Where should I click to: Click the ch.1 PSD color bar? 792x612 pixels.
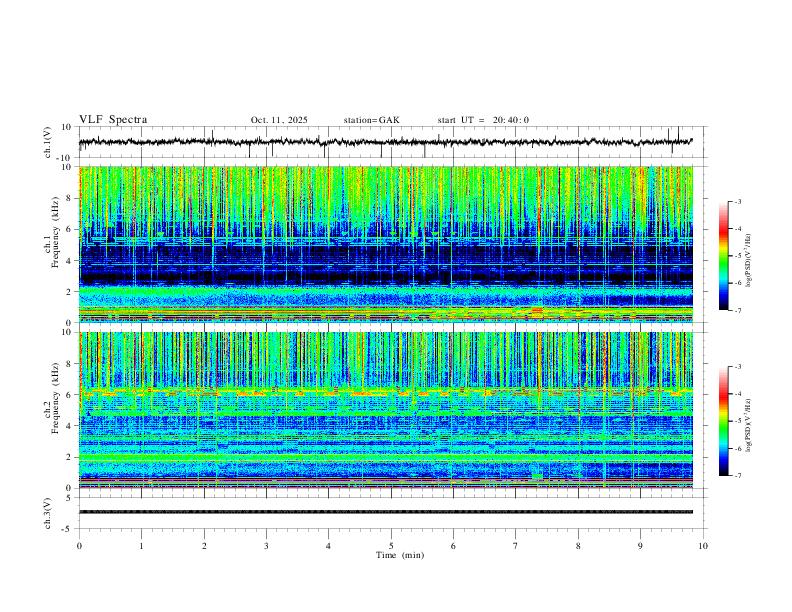(723, 256)
